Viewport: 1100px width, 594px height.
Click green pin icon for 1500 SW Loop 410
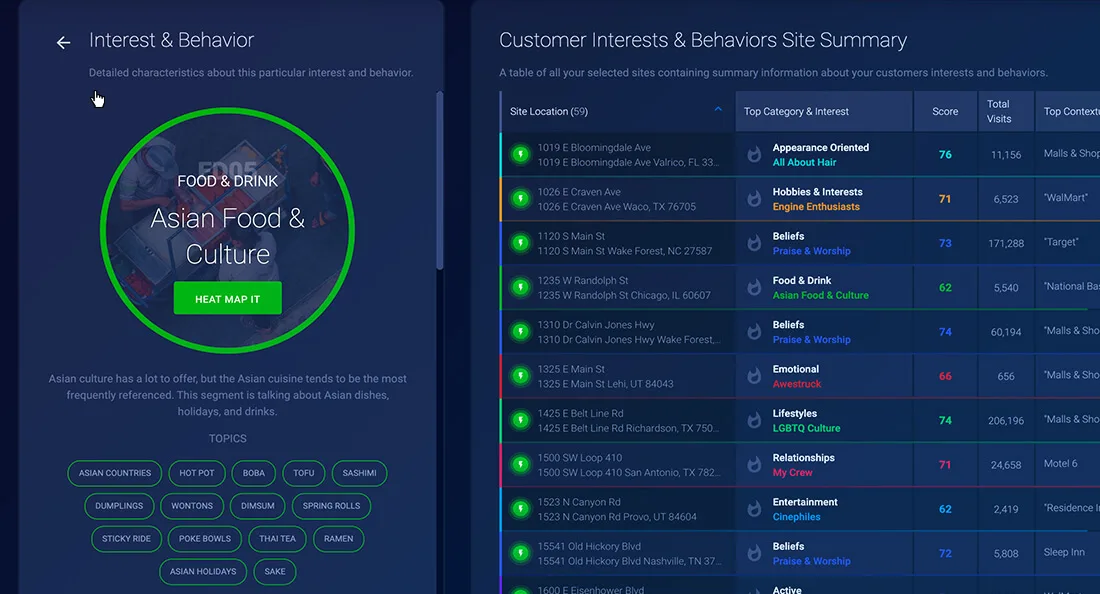(521, 464)
